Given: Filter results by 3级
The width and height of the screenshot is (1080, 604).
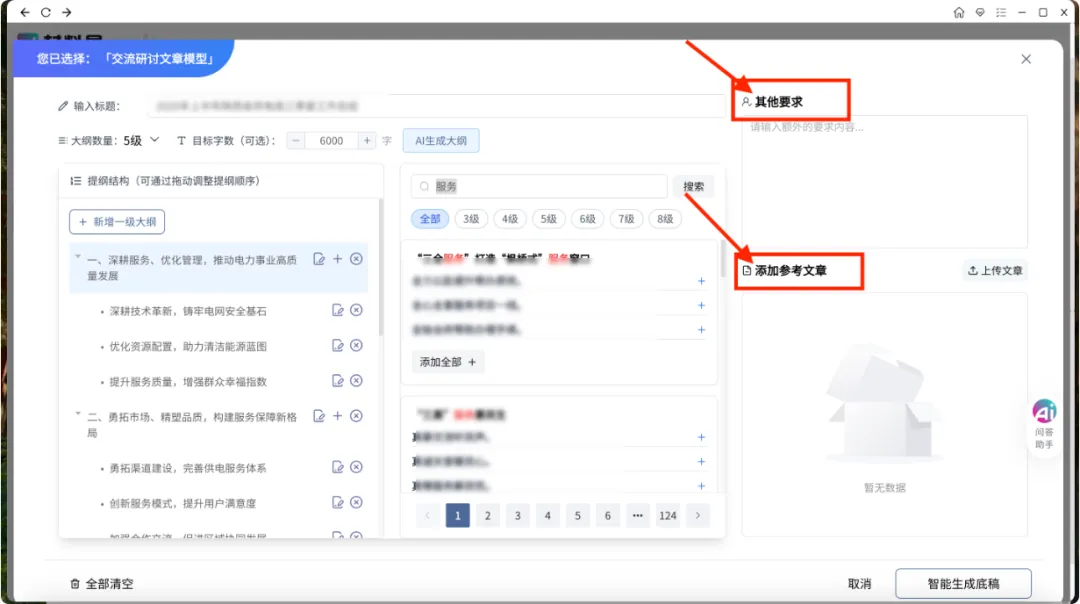Looking at the screenshot, I should [x=471, y=219].
